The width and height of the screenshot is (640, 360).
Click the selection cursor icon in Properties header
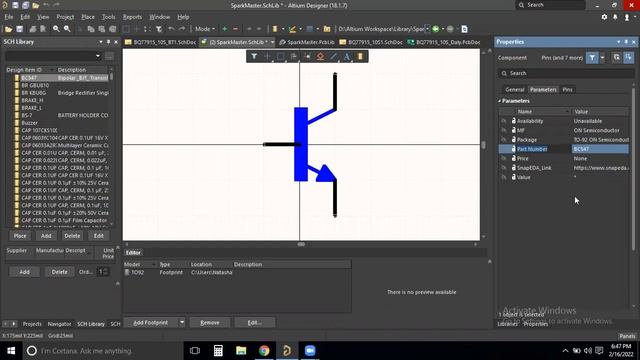pyautogui.click(x=629, y=58)
